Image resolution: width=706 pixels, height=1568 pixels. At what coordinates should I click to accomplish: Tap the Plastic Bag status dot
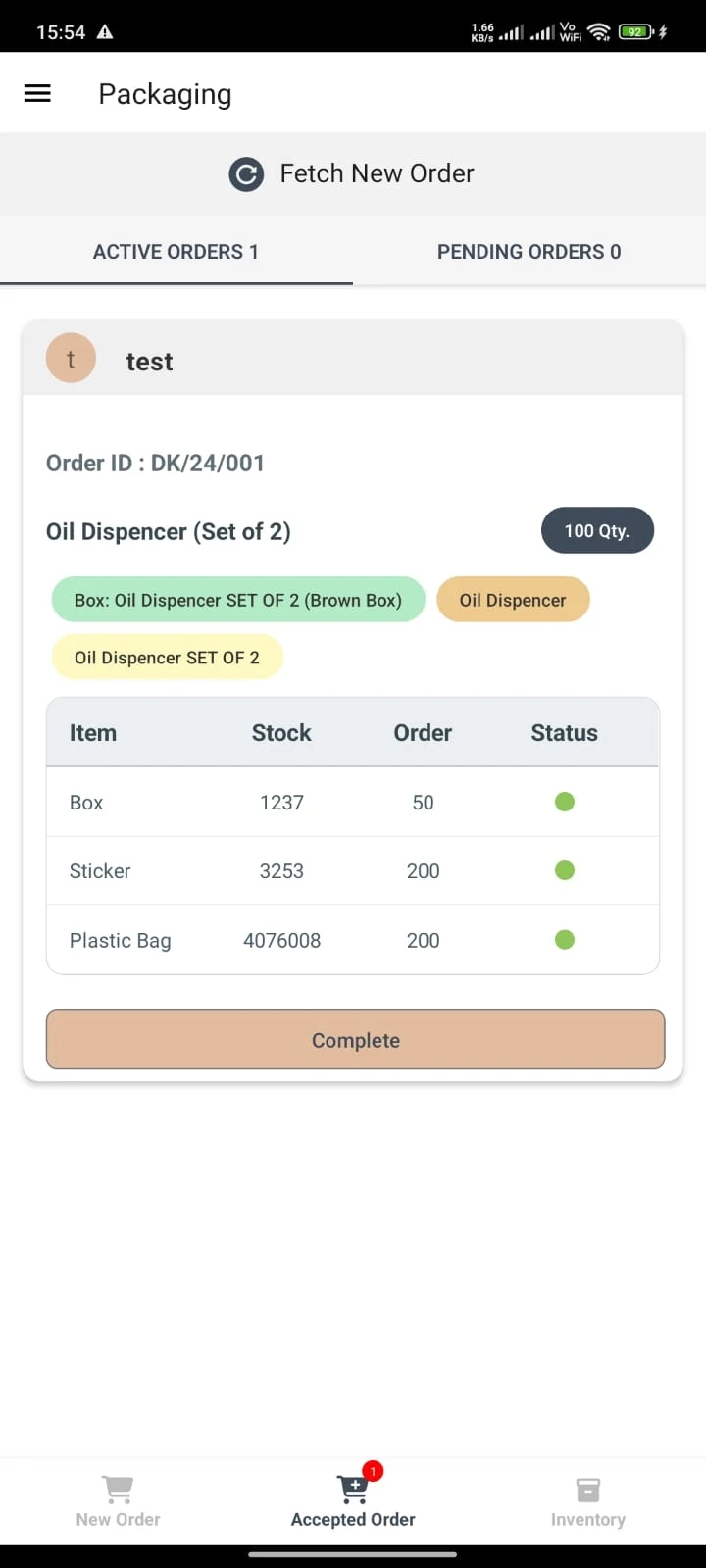click(565, 940)
